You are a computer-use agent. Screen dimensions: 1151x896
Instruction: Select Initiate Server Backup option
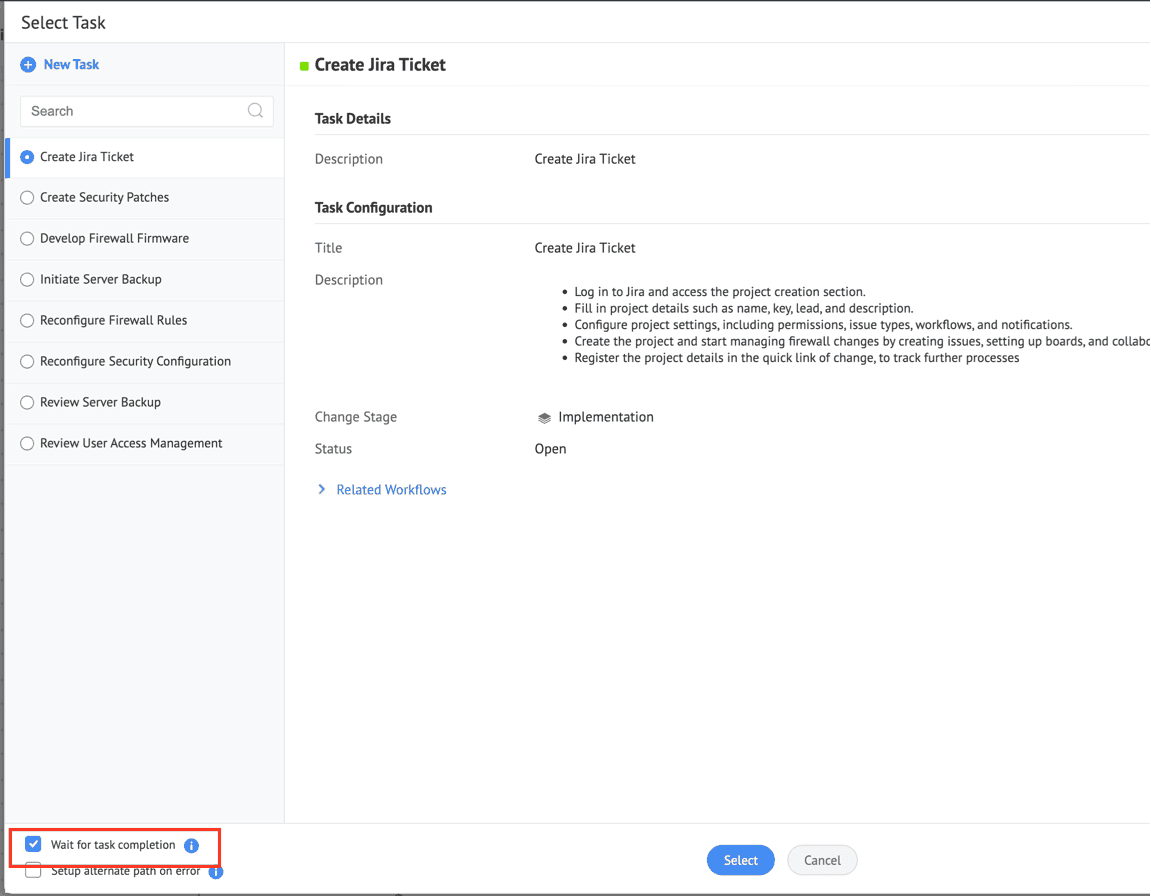coord(27,280)
